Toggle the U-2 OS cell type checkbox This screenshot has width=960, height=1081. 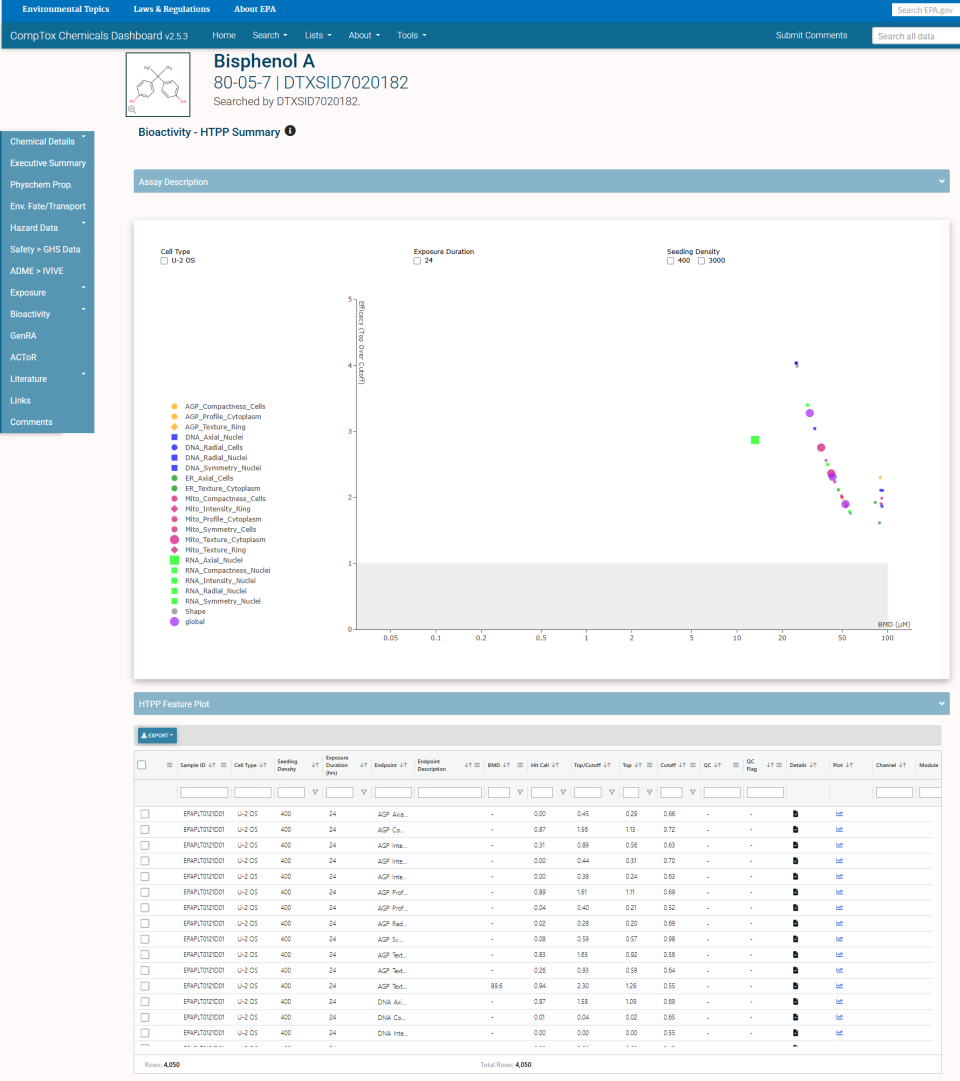tap(165, 261)
